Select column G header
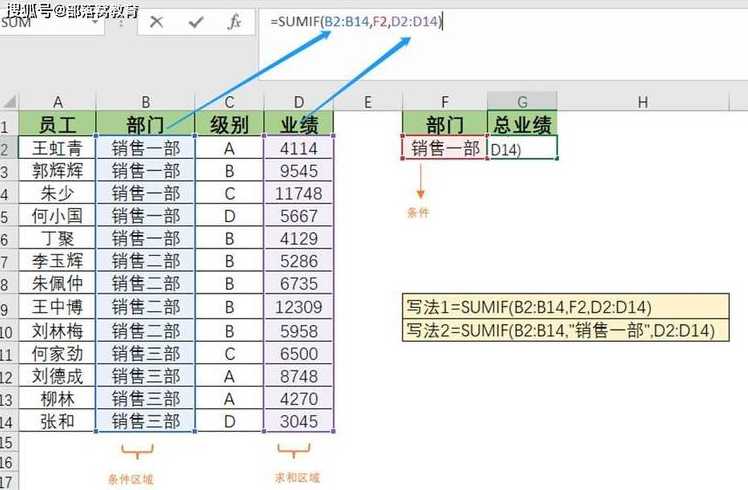 pyautogui.click(x=522, y=102)
